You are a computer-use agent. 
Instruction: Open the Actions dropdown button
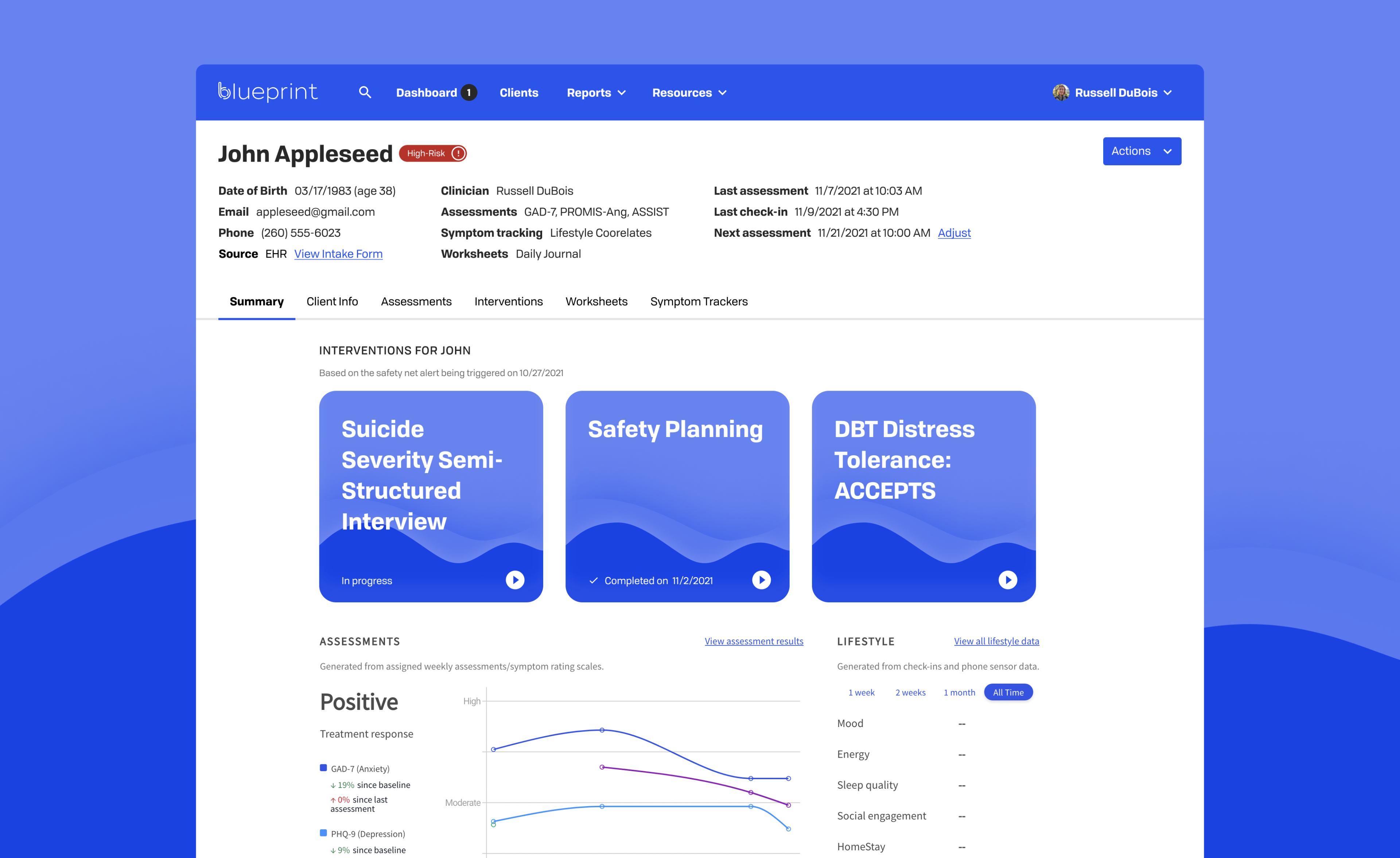tap(1142, 151)
